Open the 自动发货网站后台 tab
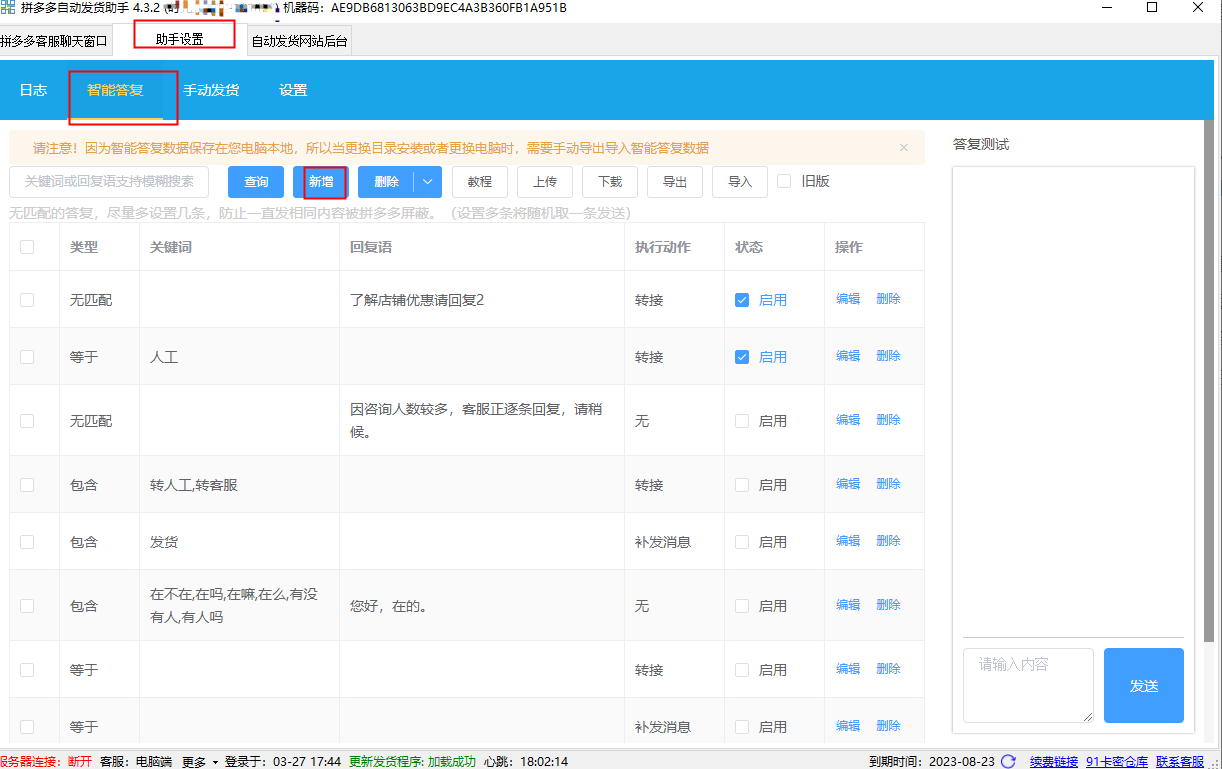Image resolution: width=1222 pixels, height=769 pixels. tap(299, 41)
